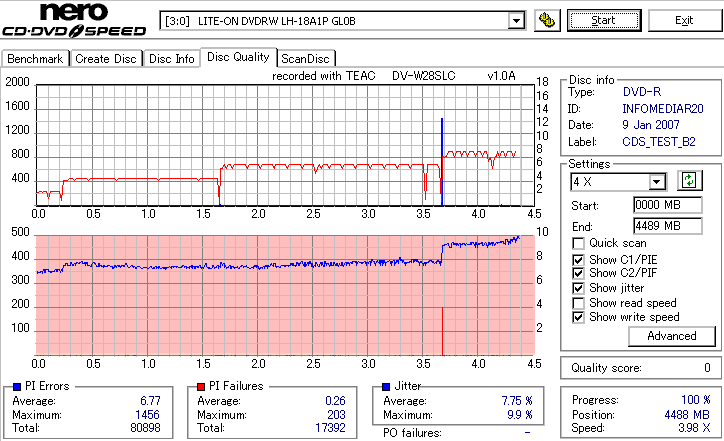Click the disc ID INFOMEDIAR20
The image size is (724, 441).
tap(663, 109)
